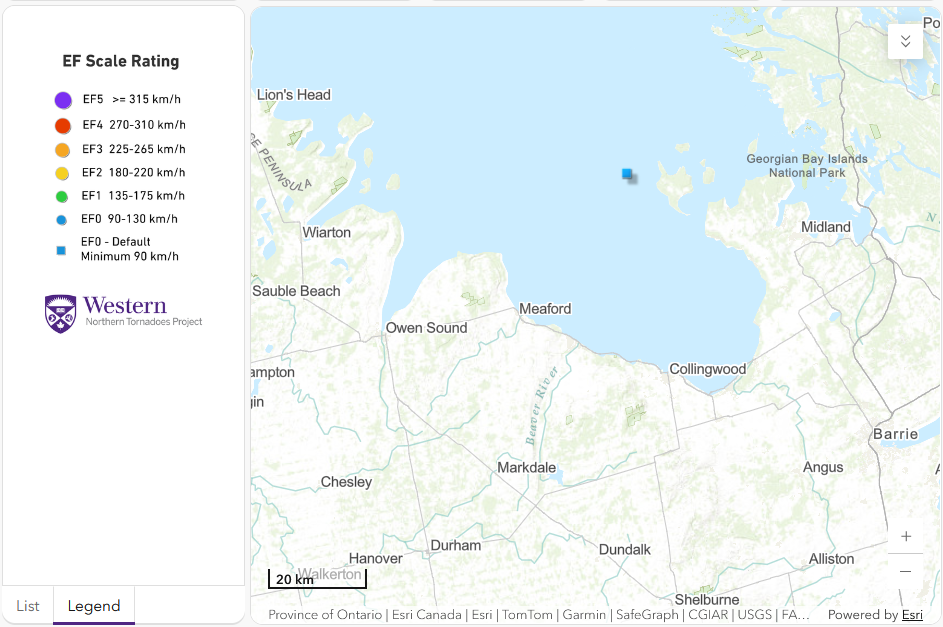
Task: Click the 20 km scale bar
Action: pyautogui.click(x=317, y=578)
